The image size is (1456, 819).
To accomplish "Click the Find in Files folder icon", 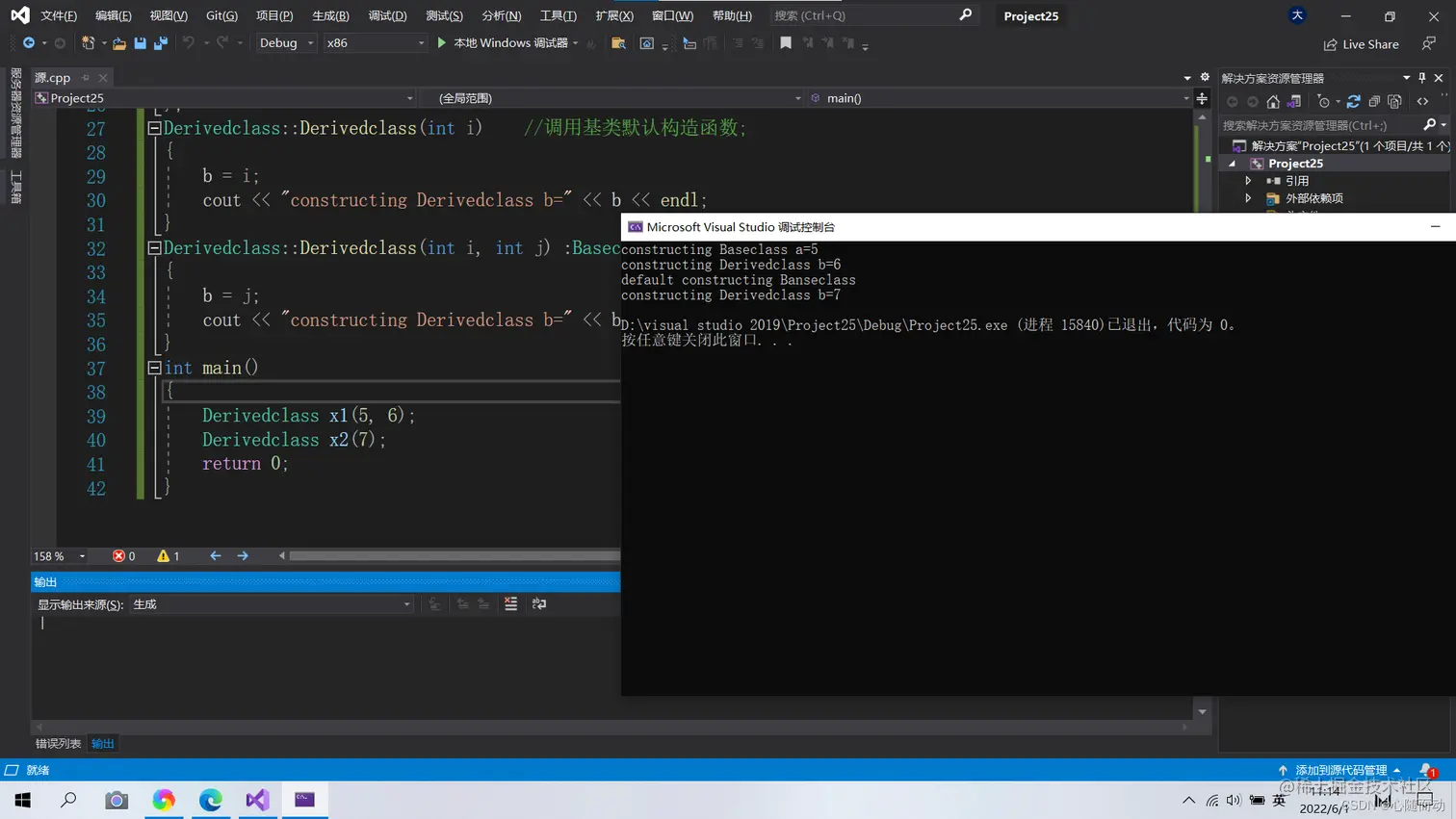I will [x=619, y=43].
